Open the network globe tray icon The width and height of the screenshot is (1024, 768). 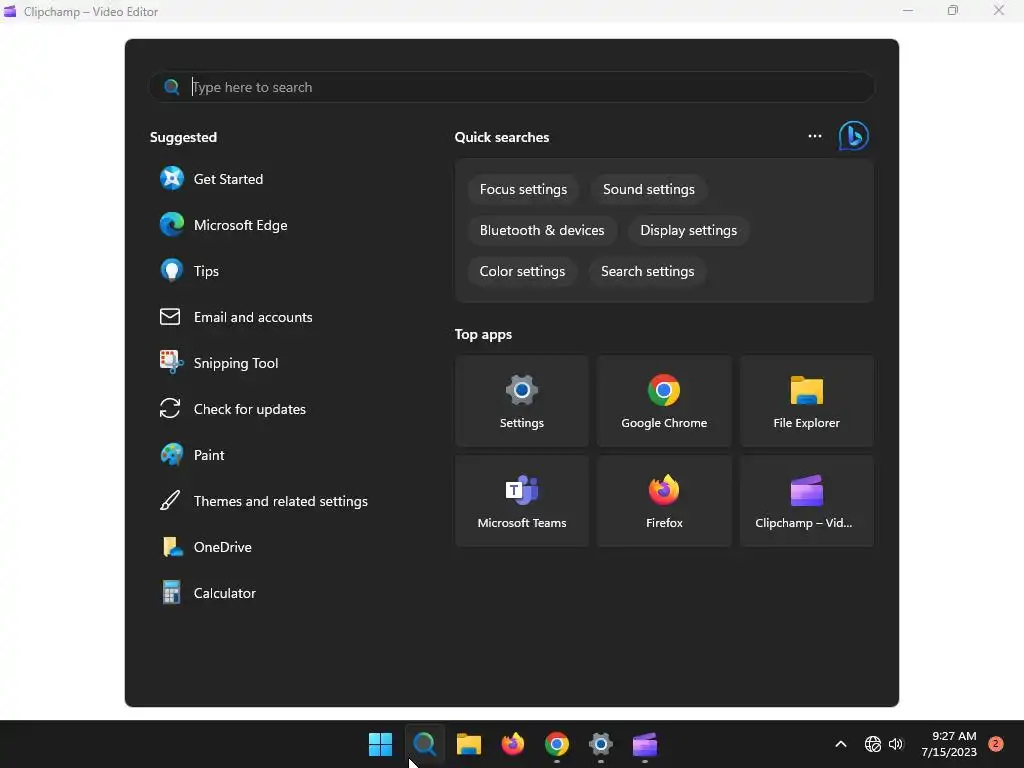(872, 744)
